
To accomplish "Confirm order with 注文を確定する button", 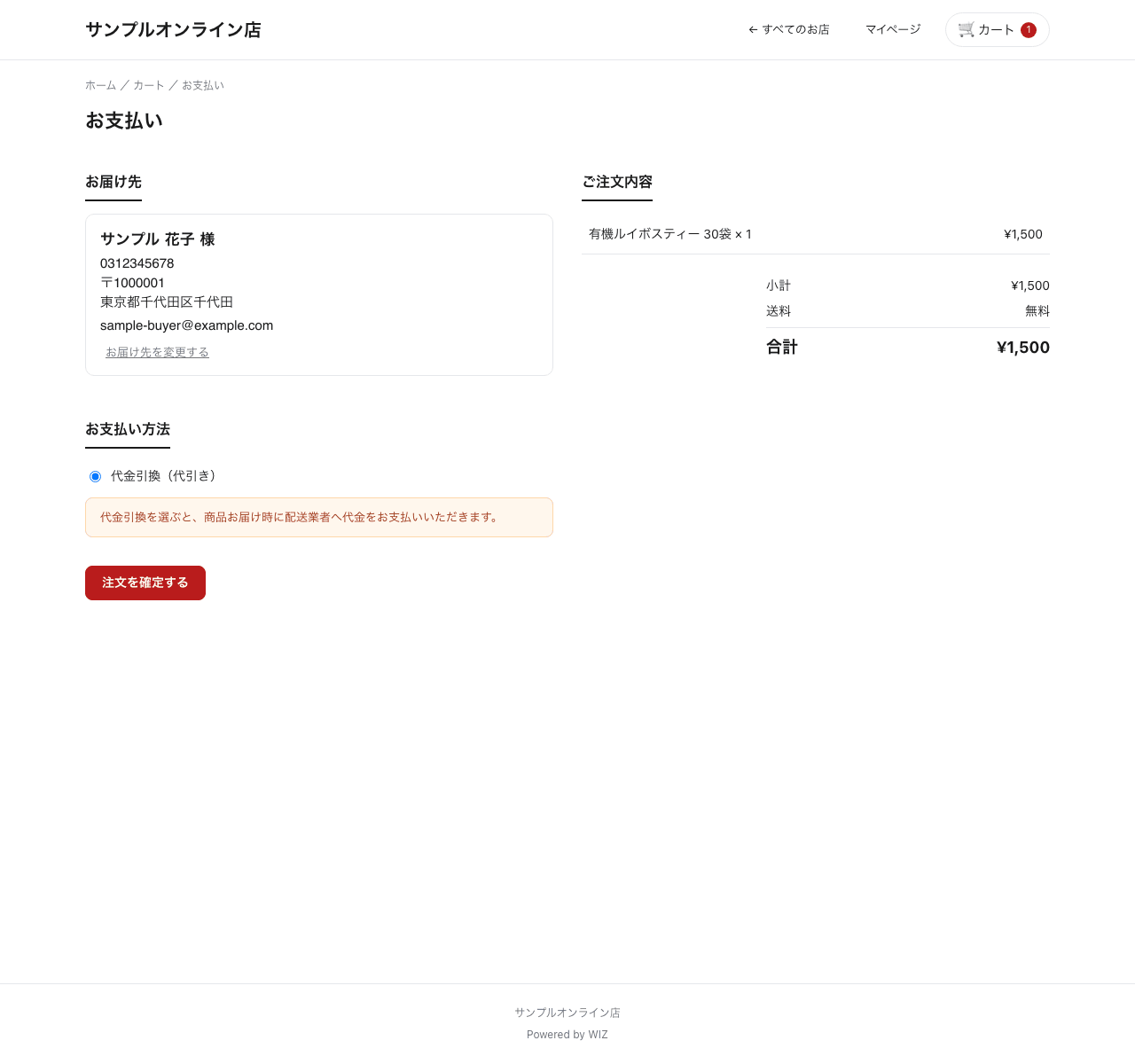I will coord(145,583).
